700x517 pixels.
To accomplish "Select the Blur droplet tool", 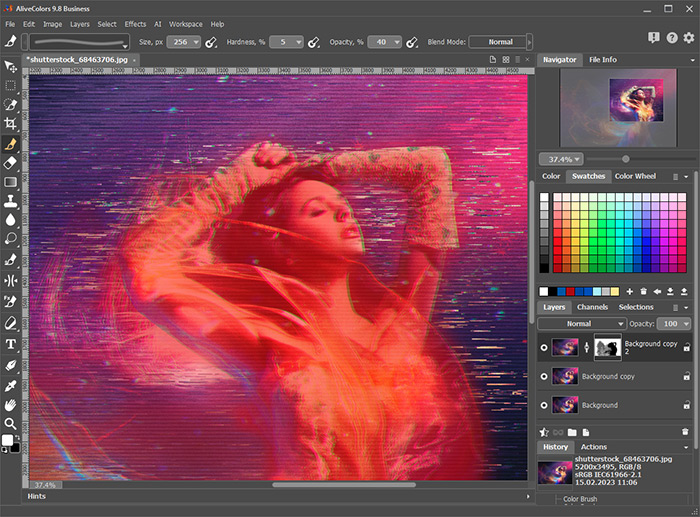I will pyautogui.click(x=10, y=219).
